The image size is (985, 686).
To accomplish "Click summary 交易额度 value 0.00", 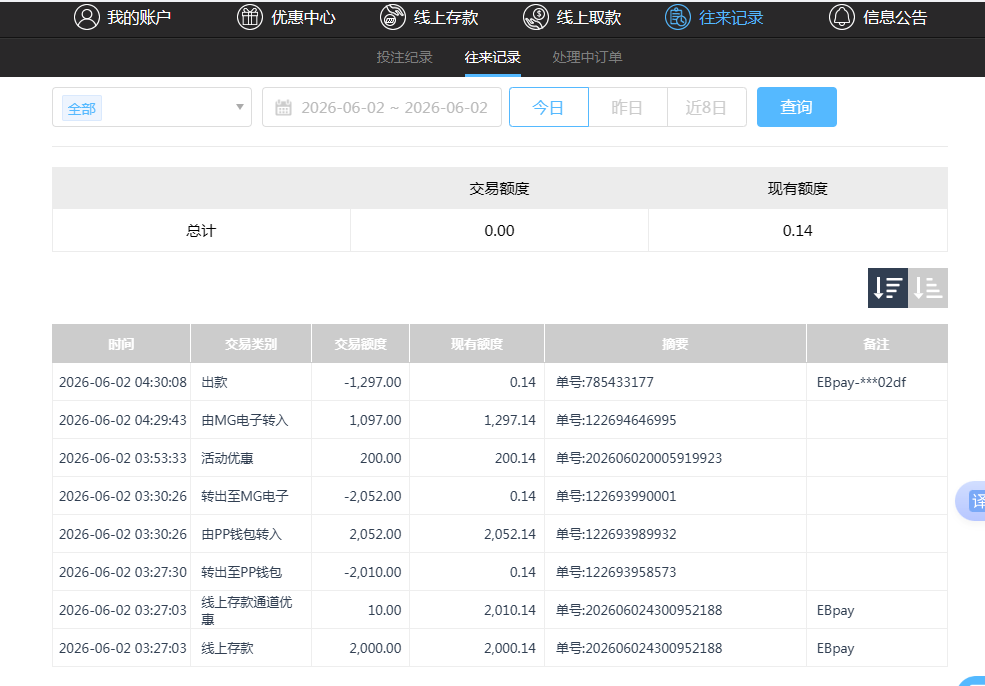I will (x=499, y=231).
